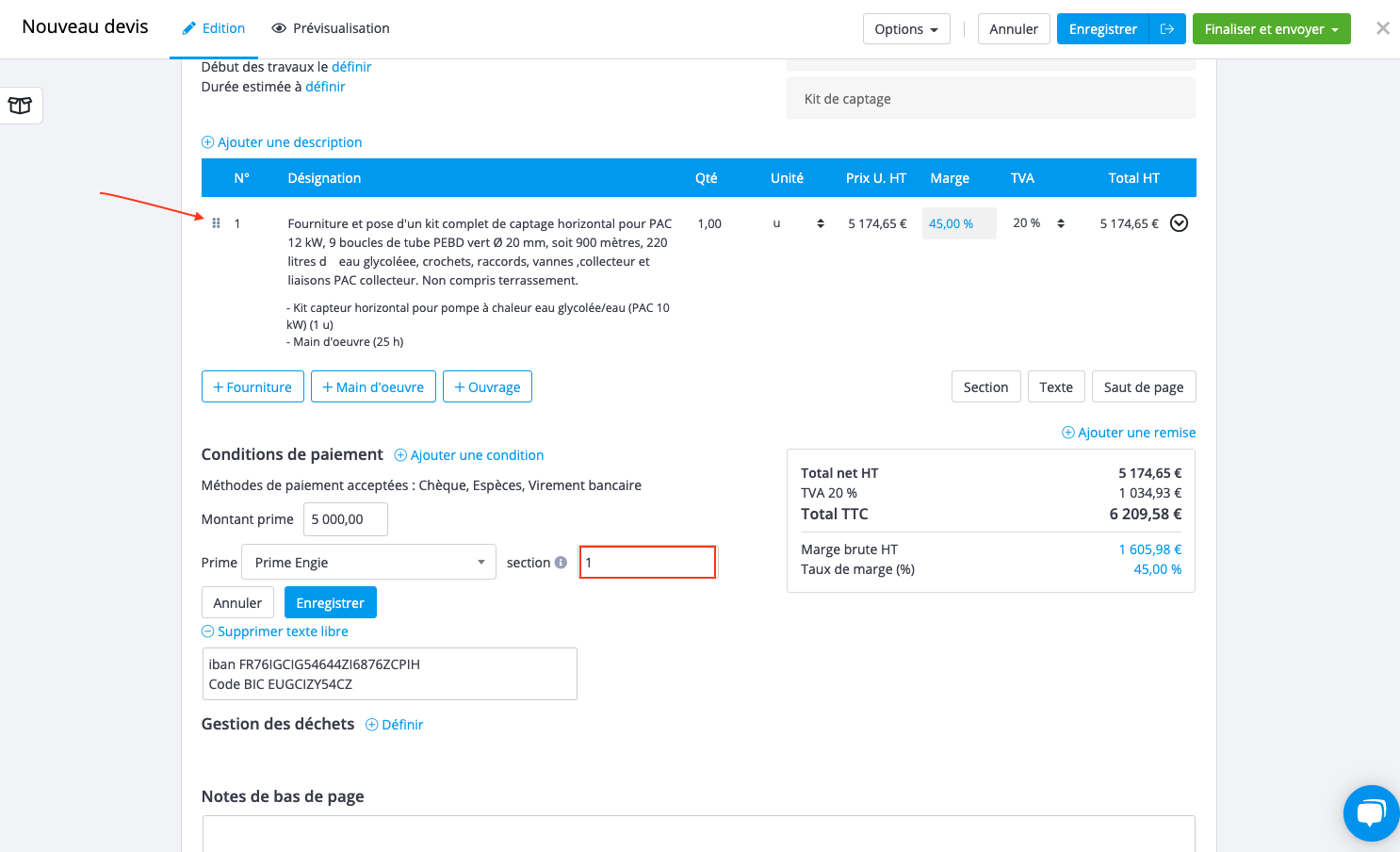Define the Début des travaux date
The image size is (1400, 852).
351,67
